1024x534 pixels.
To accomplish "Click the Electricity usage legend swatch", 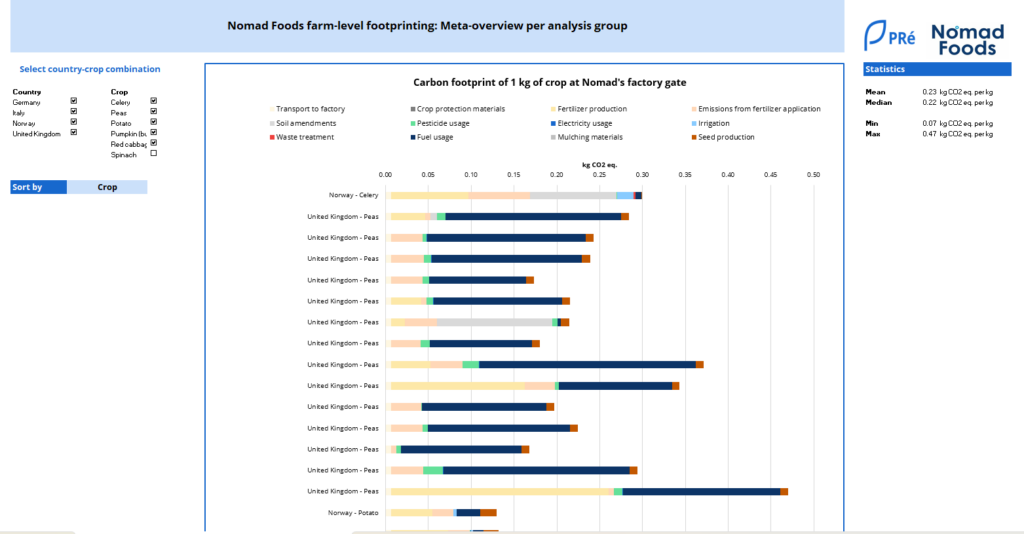I will tap(554, 123).
